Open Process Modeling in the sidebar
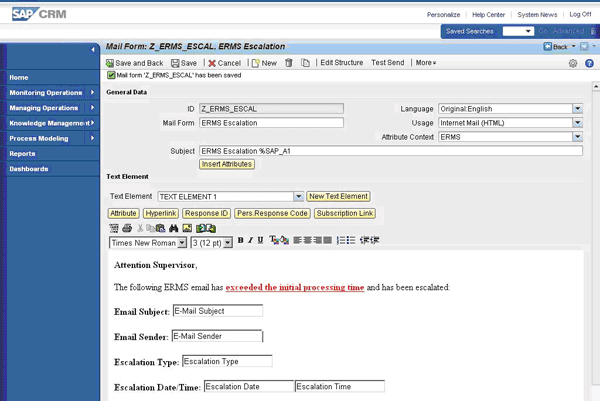Screen dimensions: 600x401 [x=50, y=138]
